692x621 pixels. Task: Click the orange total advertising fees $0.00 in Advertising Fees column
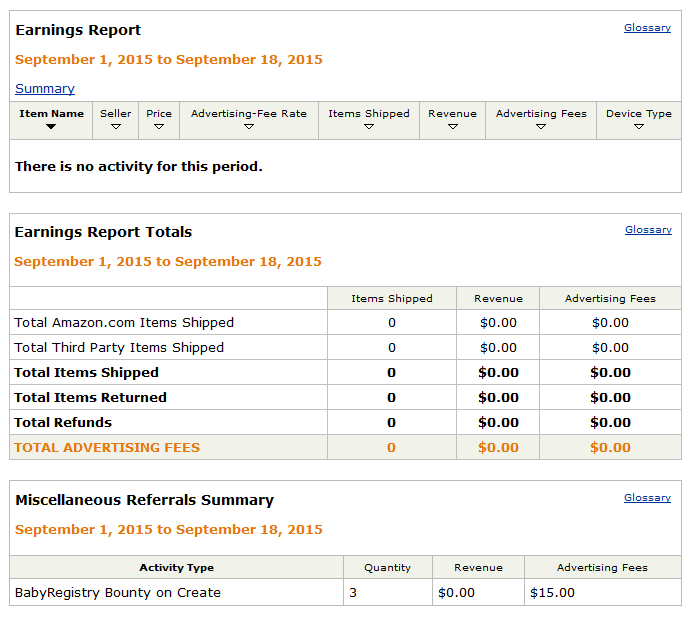click(610, 448)
